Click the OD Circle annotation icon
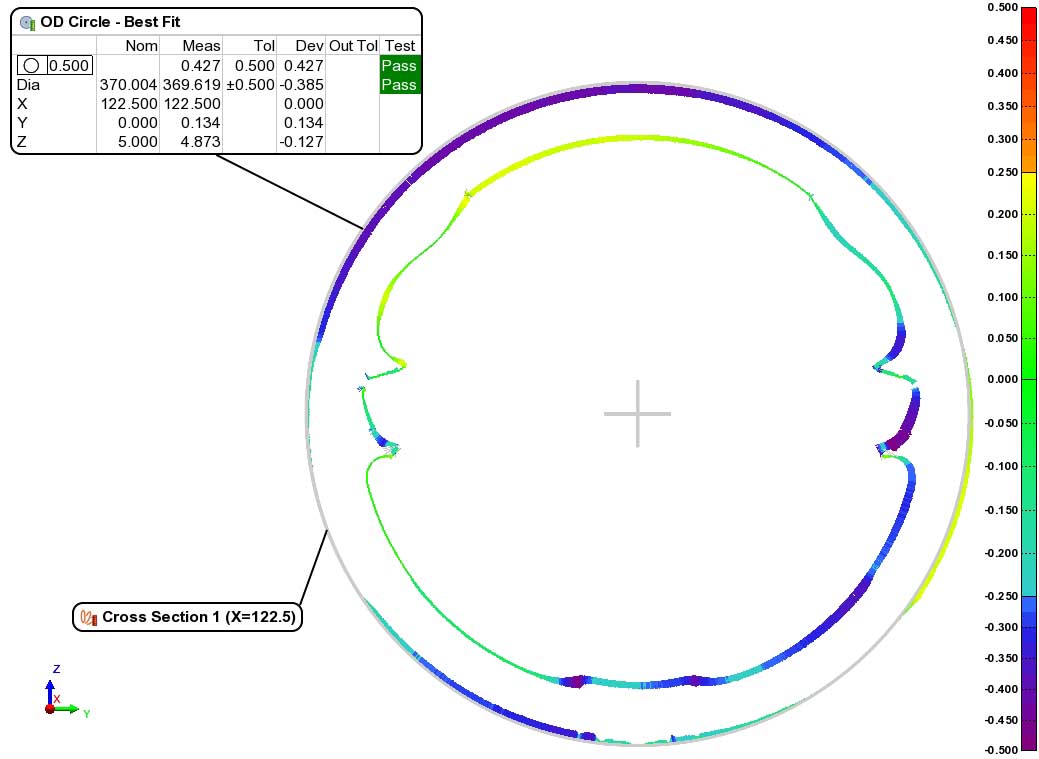Viewport: 1039px width, 759px height. (28, 23)
